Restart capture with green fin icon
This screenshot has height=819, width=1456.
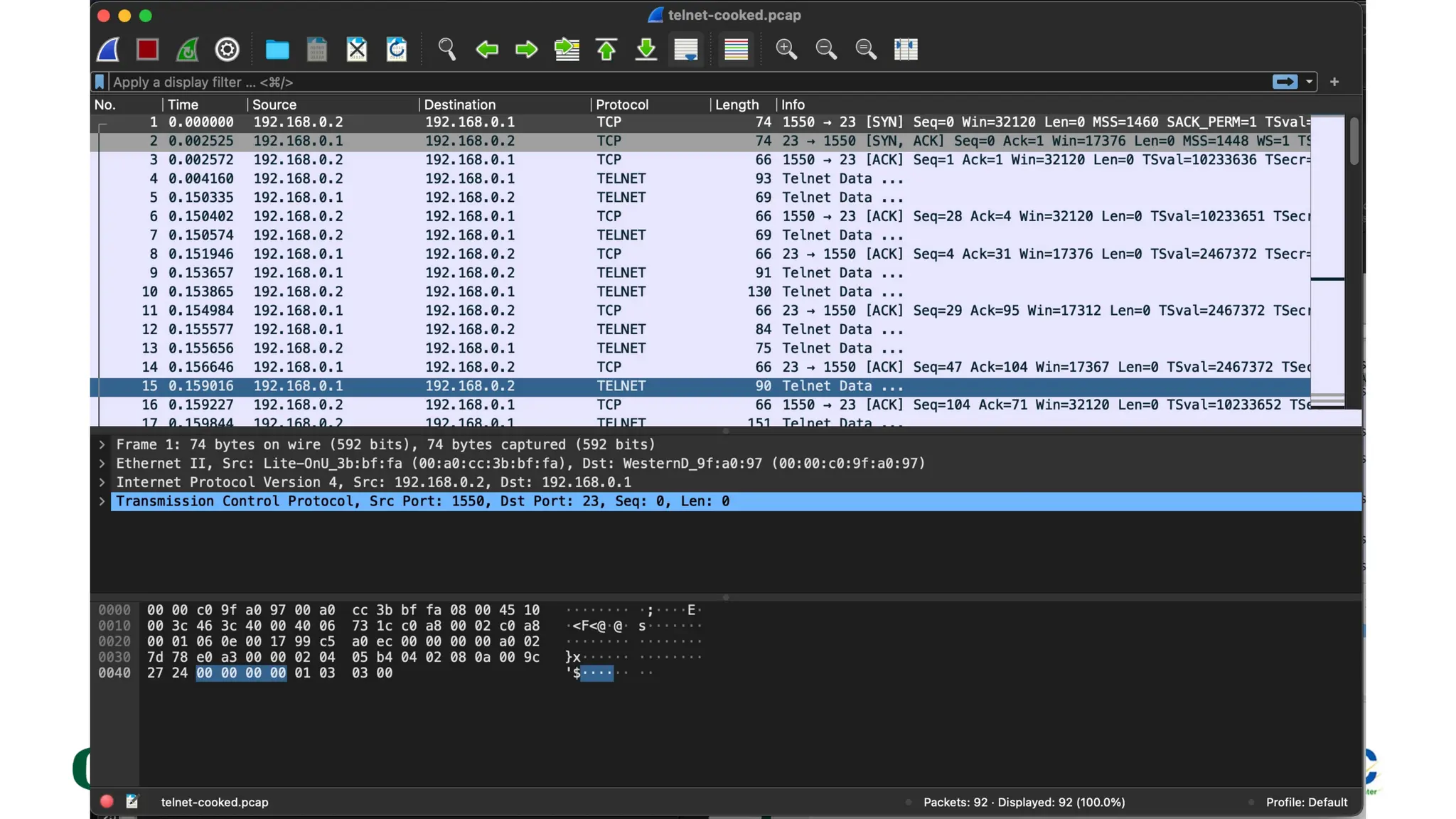187,50
